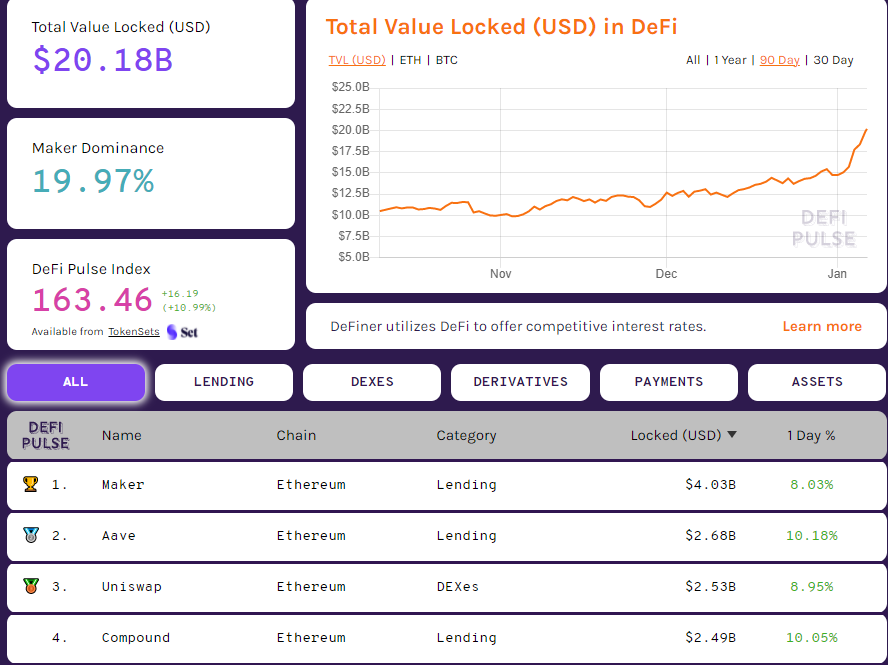Image resolution: width=888 pixels, height=665 pixels.
Task: Open the DEXES category tab
Action: click(x=372, y=382)
